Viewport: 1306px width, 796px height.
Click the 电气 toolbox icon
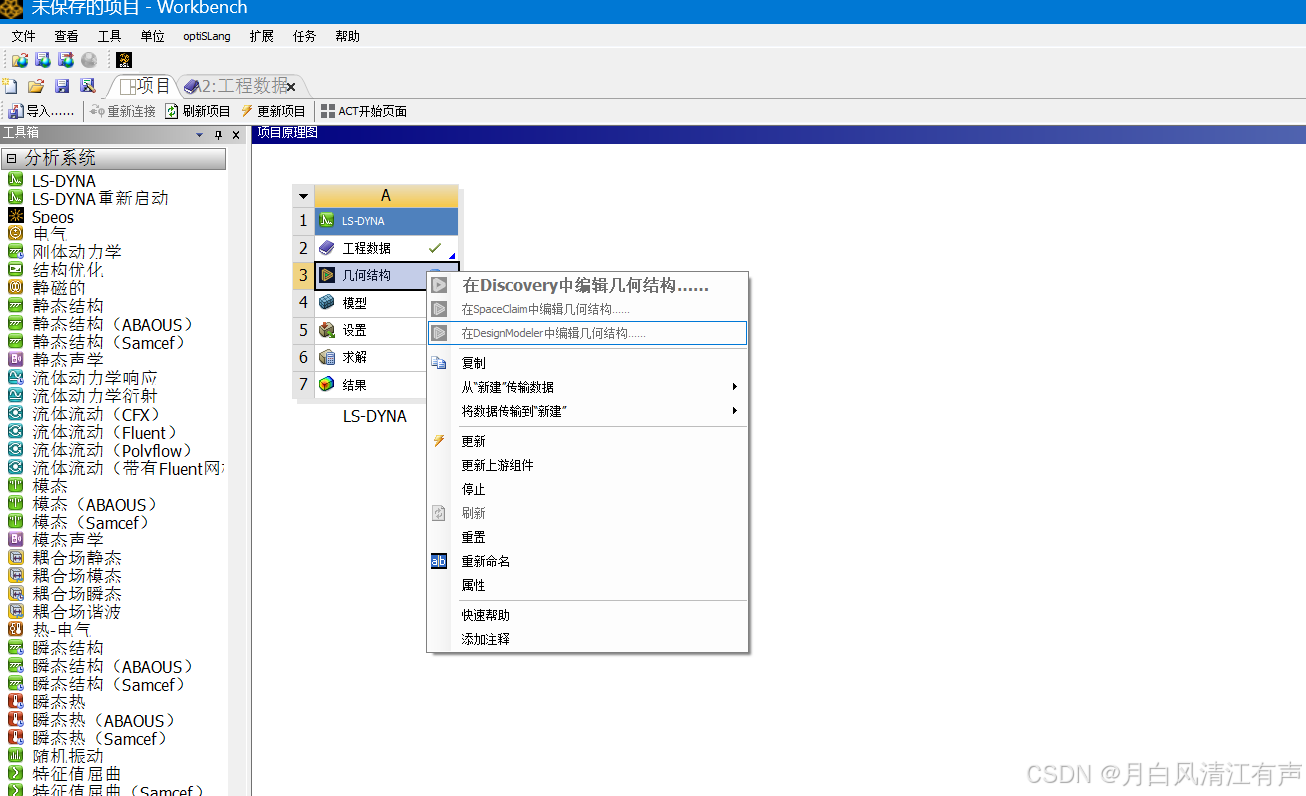pyautogui.click(x=15, y=234)
